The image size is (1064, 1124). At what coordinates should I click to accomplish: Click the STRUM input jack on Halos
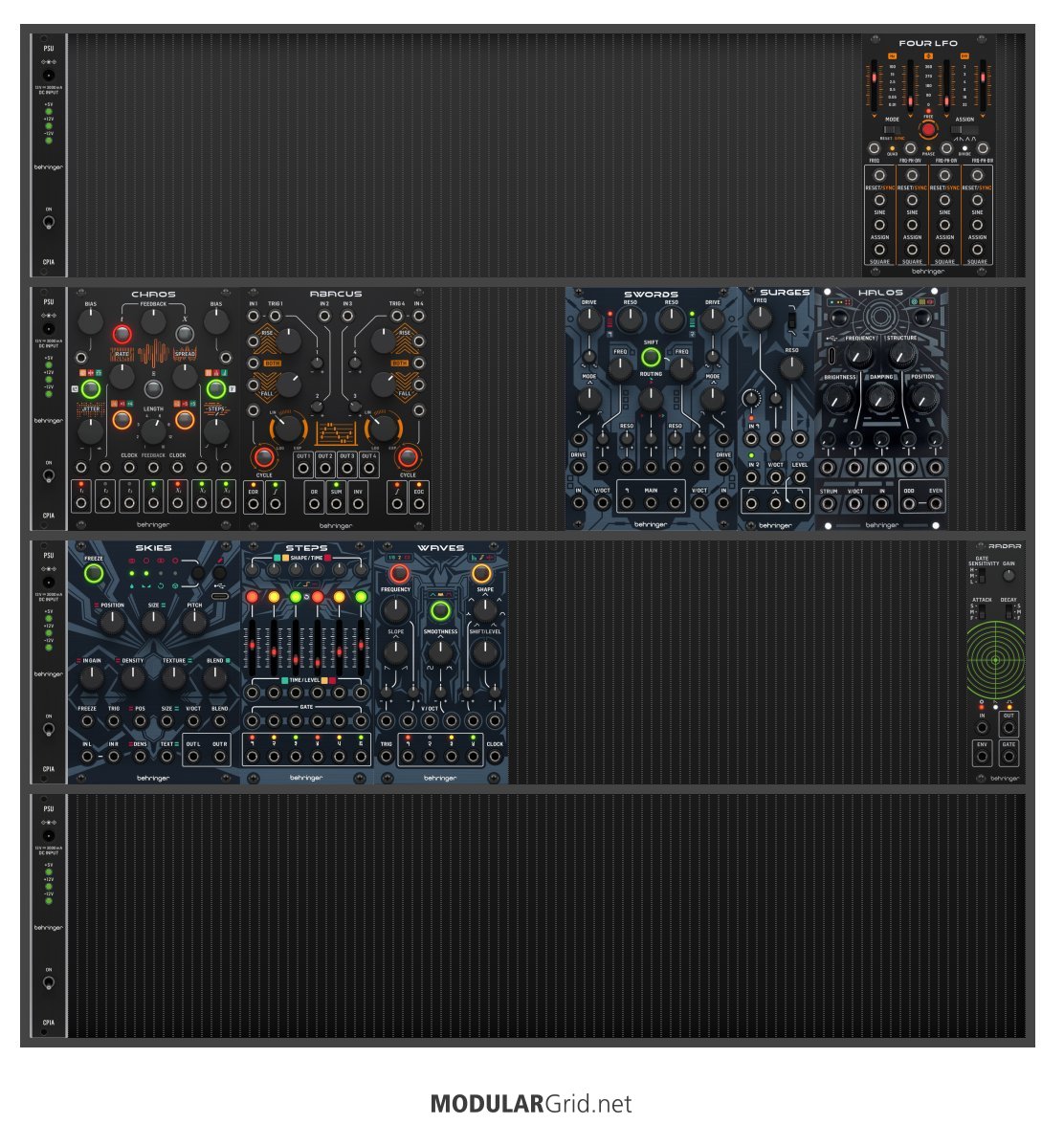point(828,504)
